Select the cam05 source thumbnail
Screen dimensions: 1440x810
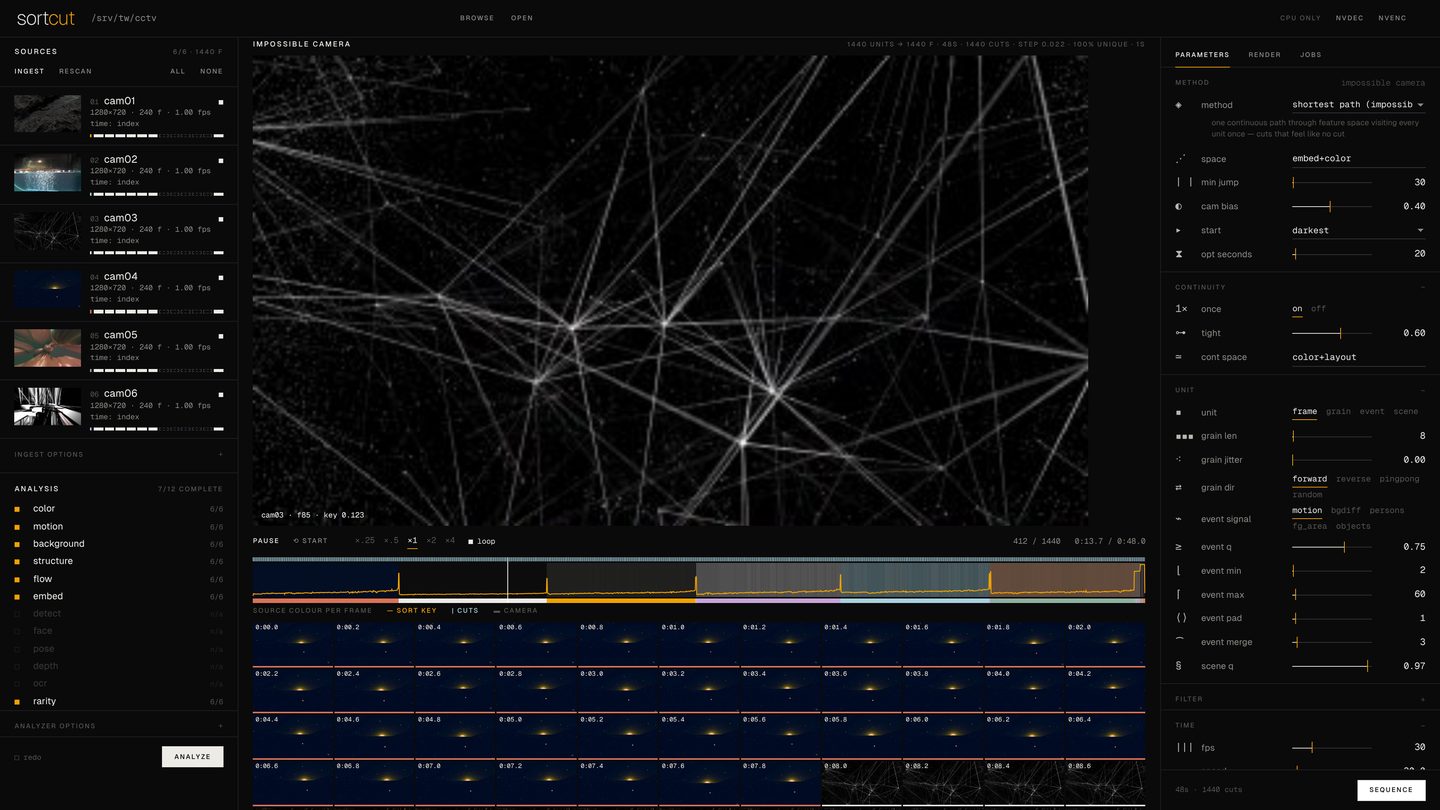pyautogui.click(x=48, y=348)
